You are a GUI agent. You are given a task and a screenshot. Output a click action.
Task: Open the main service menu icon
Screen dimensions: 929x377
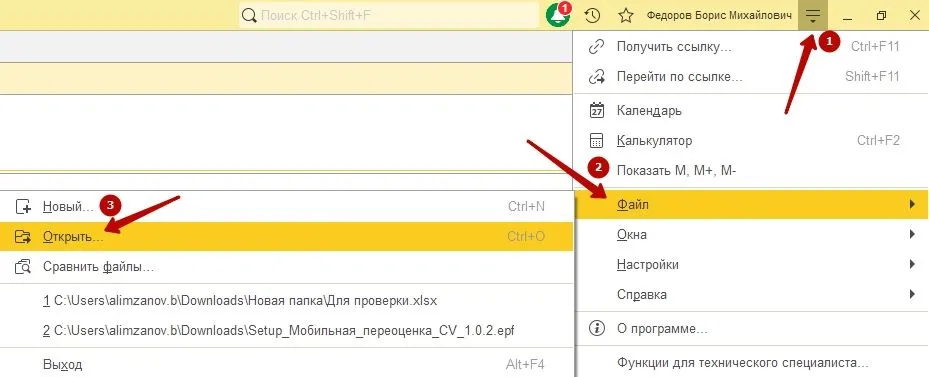pyautogui.click(x=813, y=15)
